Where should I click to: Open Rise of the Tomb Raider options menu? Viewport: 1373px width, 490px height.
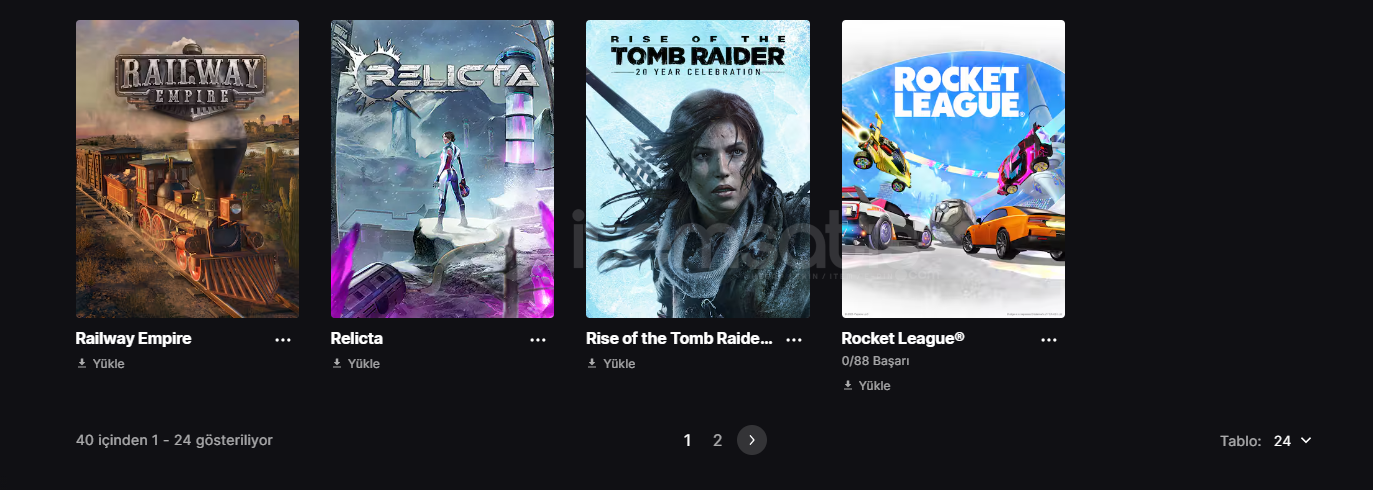point(794,340)
